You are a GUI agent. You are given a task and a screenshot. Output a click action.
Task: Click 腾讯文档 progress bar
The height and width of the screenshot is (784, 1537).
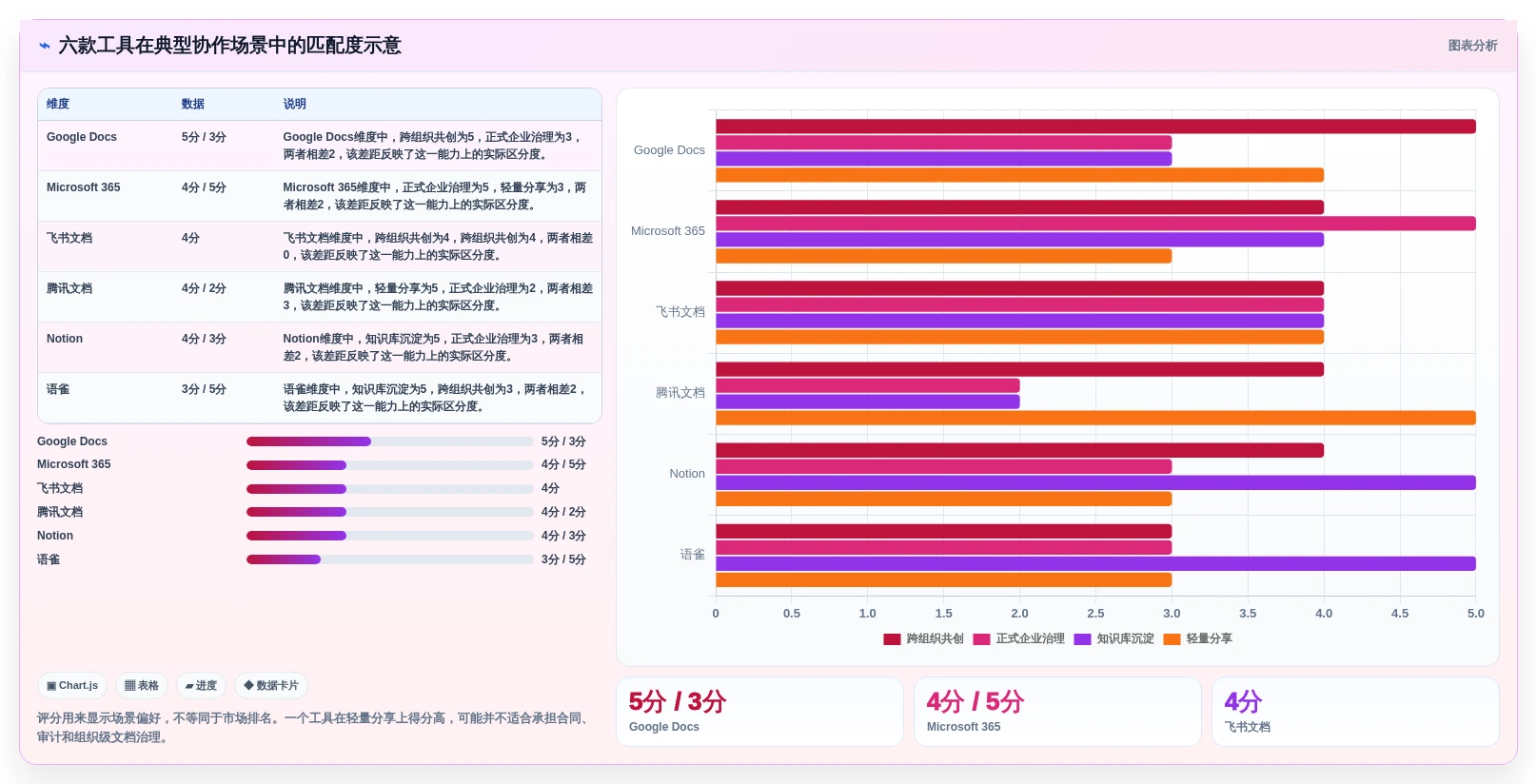click(390, 512)
